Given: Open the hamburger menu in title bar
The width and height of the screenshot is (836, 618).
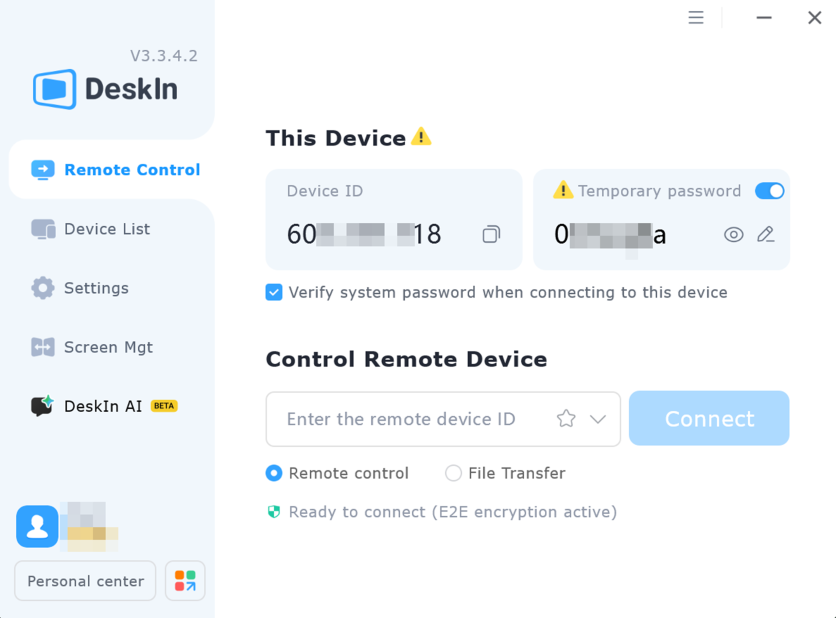Looking at the screenshot, I should [x=696, y=18].
